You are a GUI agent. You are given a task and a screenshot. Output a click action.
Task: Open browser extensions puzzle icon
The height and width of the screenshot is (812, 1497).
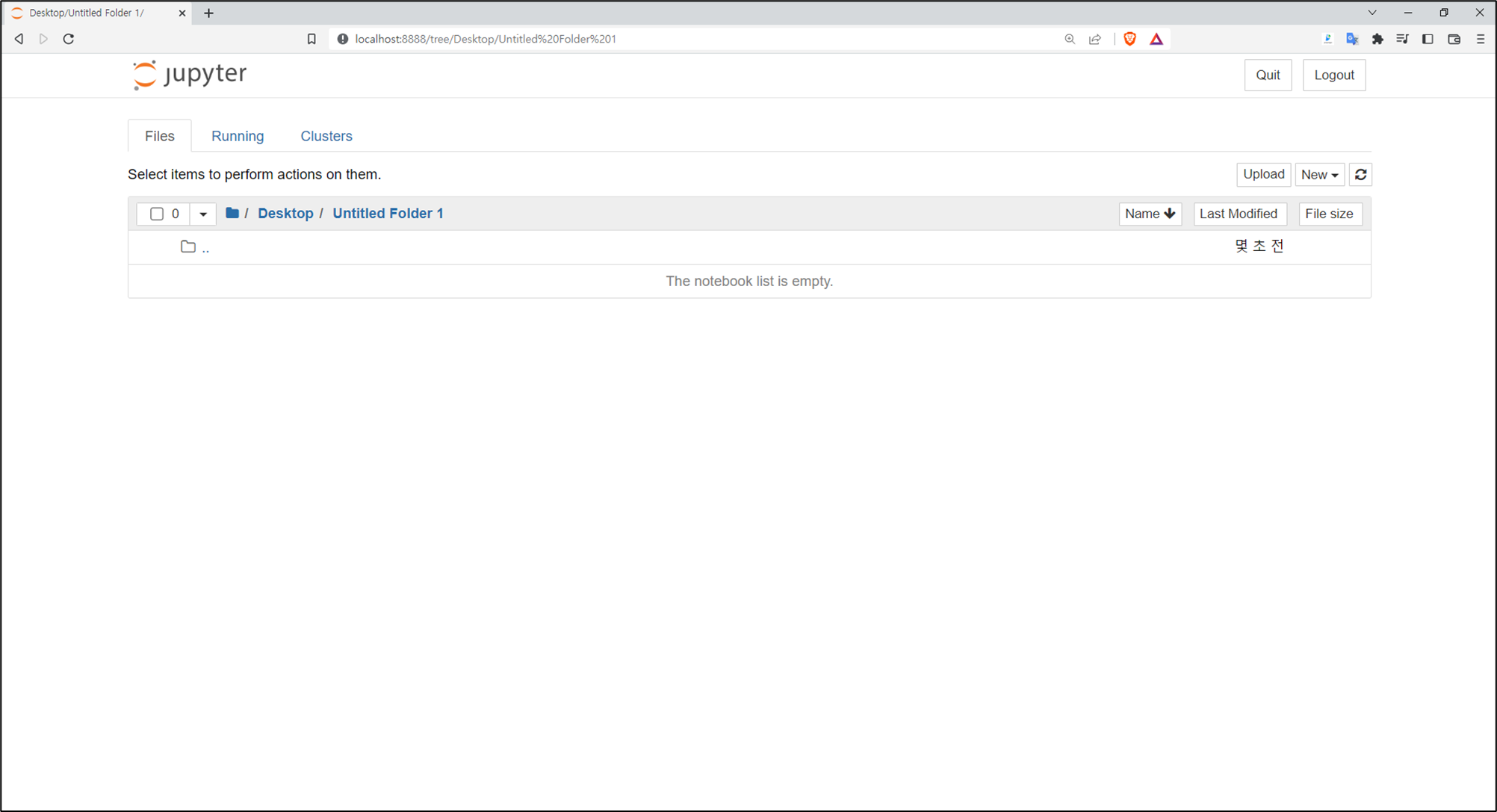(x=1377, y=39)
